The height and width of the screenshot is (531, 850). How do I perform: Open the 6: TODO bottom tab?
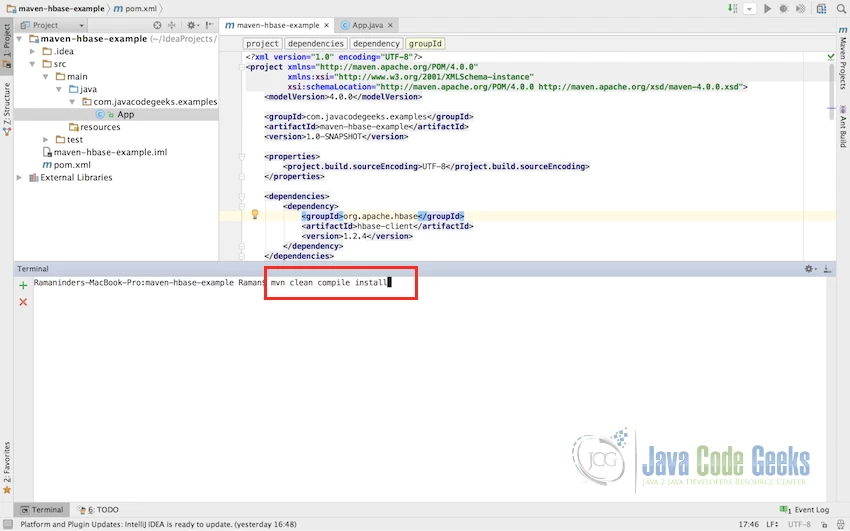point(98,510)
